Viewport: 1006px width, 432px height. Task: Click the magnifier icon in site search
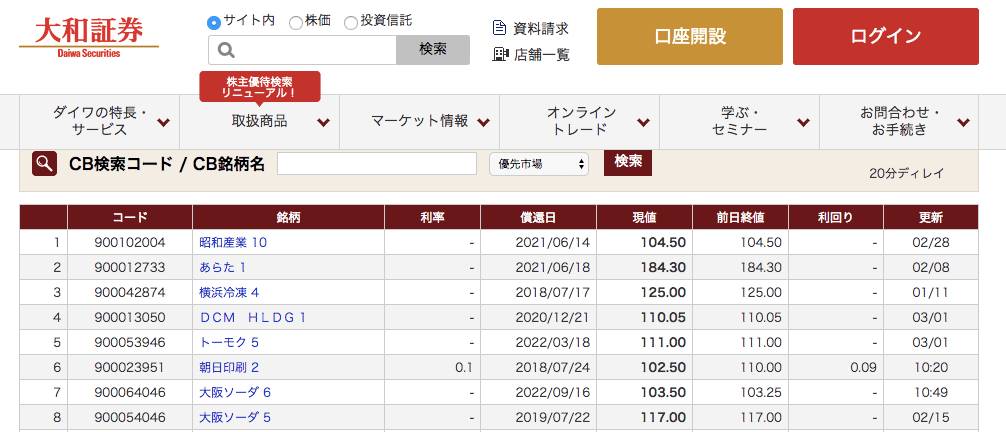(x=226, y=50)
